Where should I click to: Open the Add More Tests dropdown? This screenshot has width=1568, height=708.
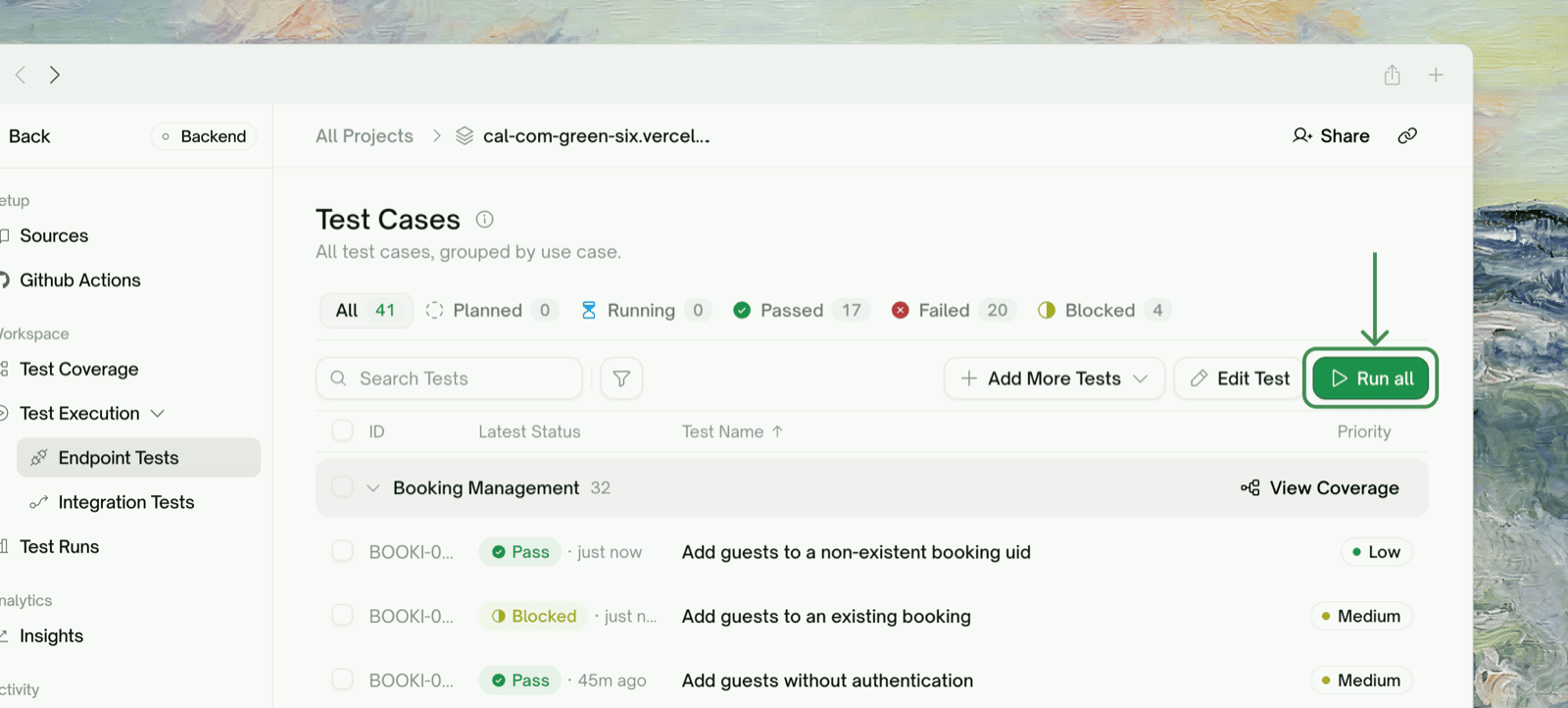point(1054,379)
